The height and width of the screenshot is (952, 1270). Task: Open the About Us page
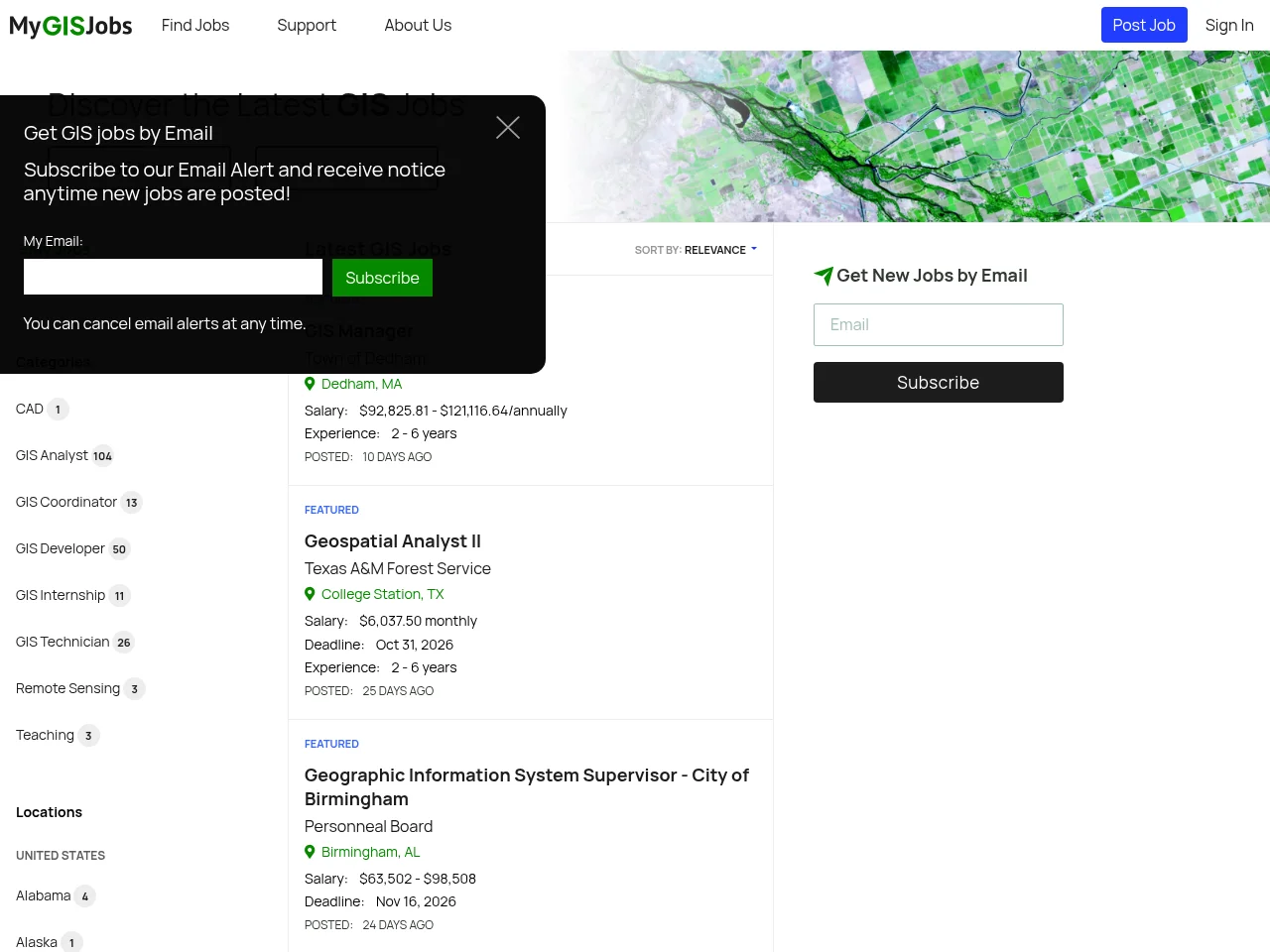coord(418,25)
